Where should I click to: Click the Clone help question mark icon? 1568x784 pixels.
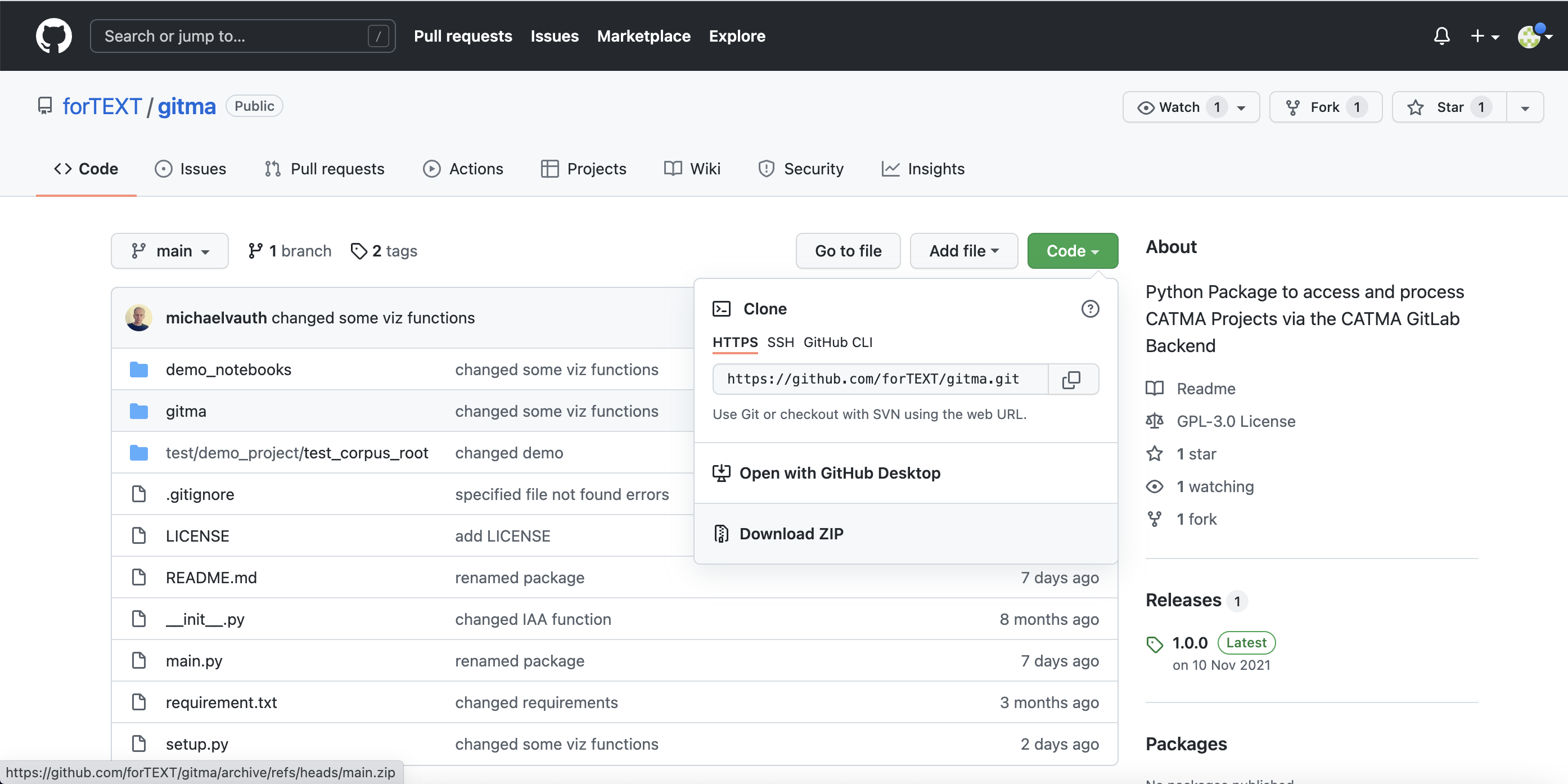click(1089, 309)
